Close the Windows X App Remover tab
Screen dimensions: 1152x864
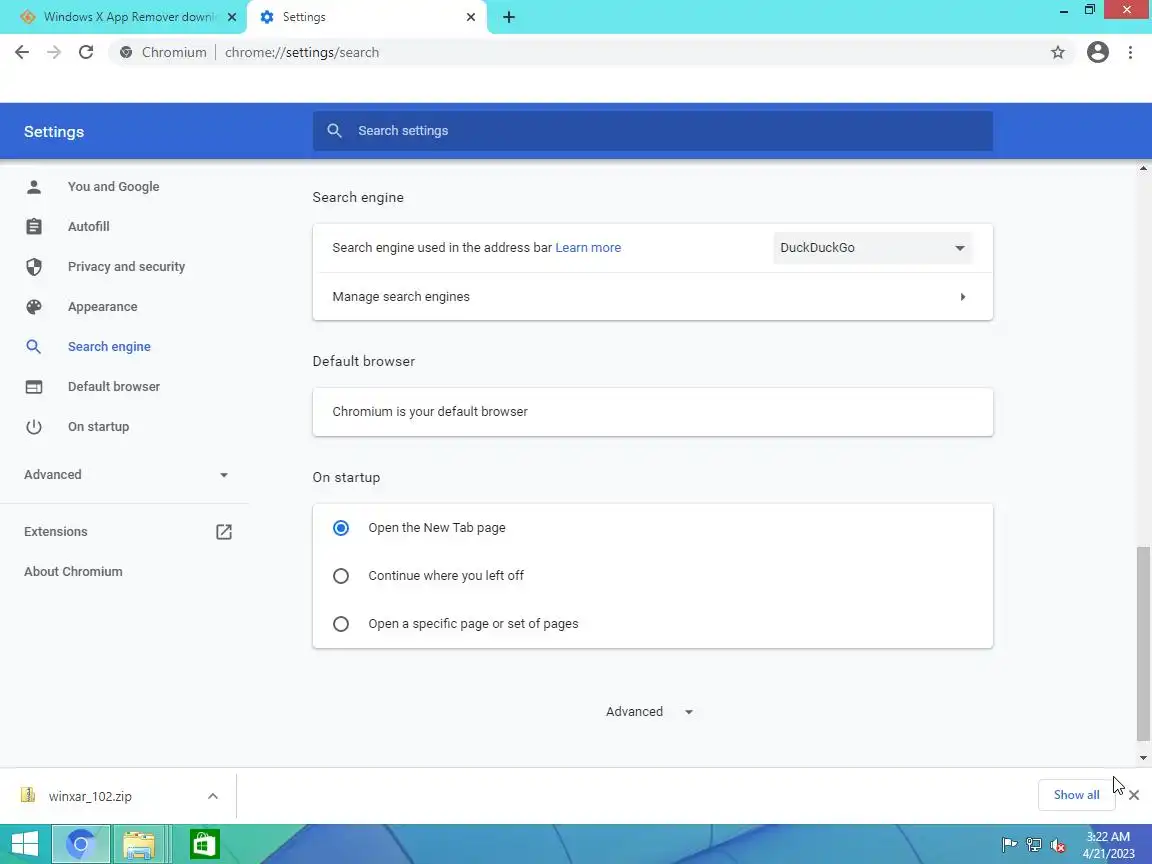click(x=232, y=17)
